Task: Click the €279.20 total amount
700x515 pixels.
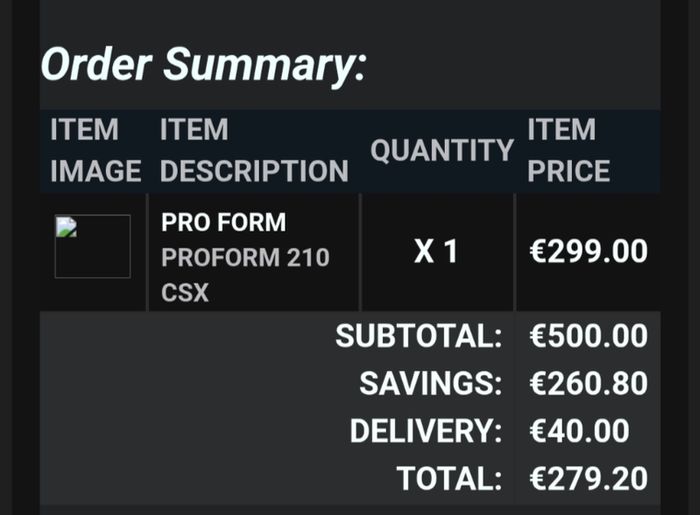Action: [588, 478]
